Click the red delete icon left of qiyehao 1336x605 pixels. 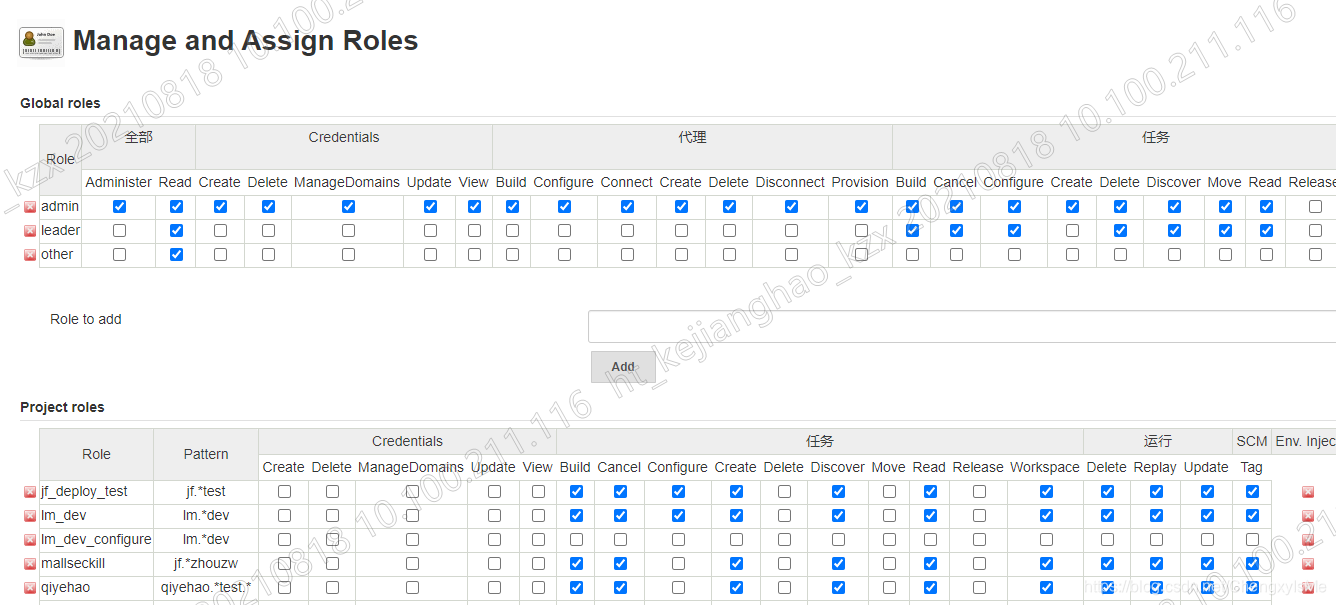pos(30,588)
